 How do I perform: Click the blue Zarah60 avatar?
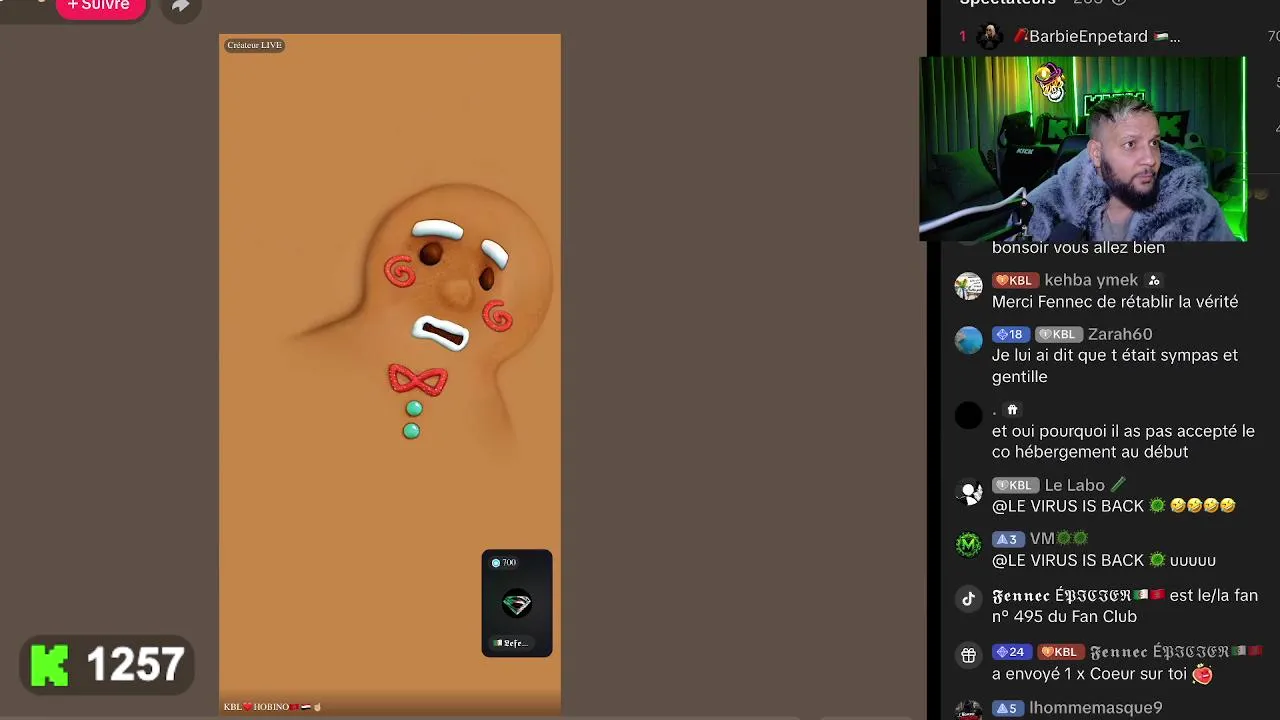tap(968, 340)
